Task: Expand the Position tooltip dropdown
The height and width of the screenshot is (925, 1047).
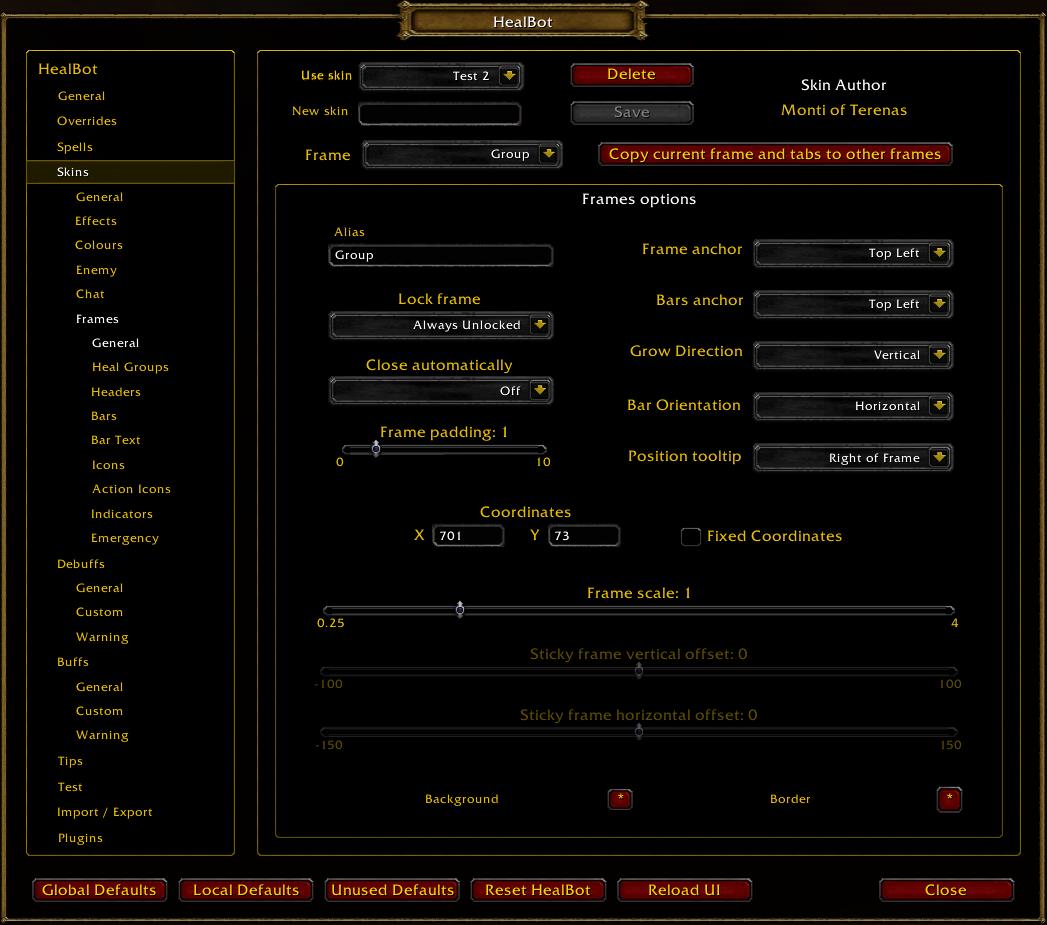Action: tap(938, 458)
